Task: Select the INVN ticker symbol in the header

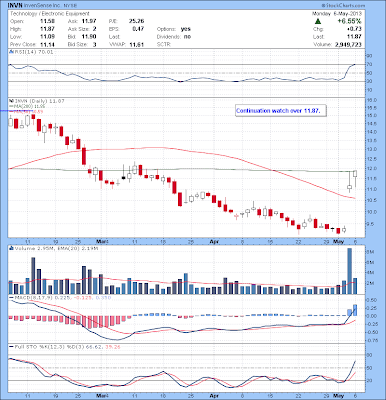Action: [14, 5]
